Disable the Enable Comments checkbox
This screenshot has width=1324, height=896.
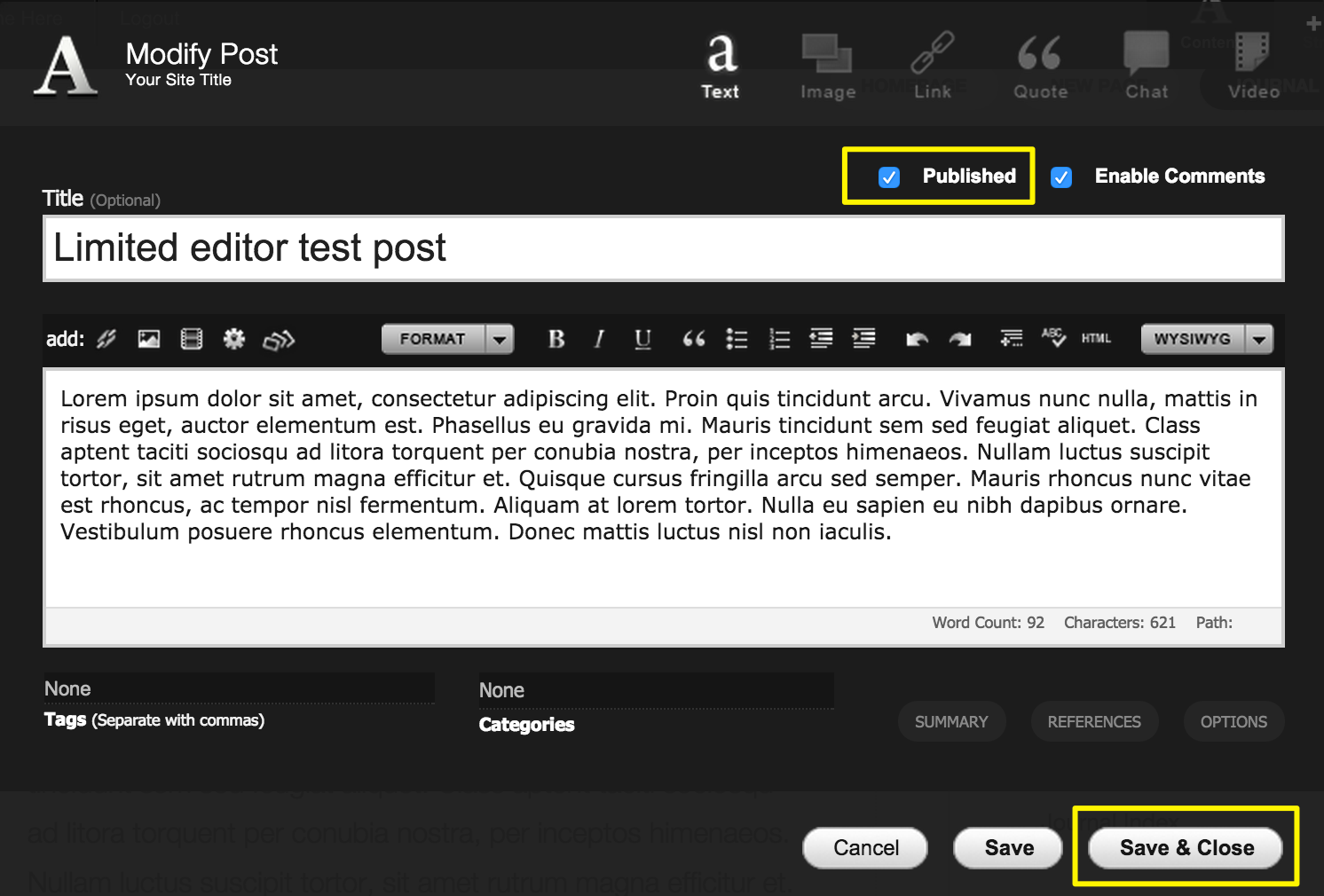click(1061, 177)
